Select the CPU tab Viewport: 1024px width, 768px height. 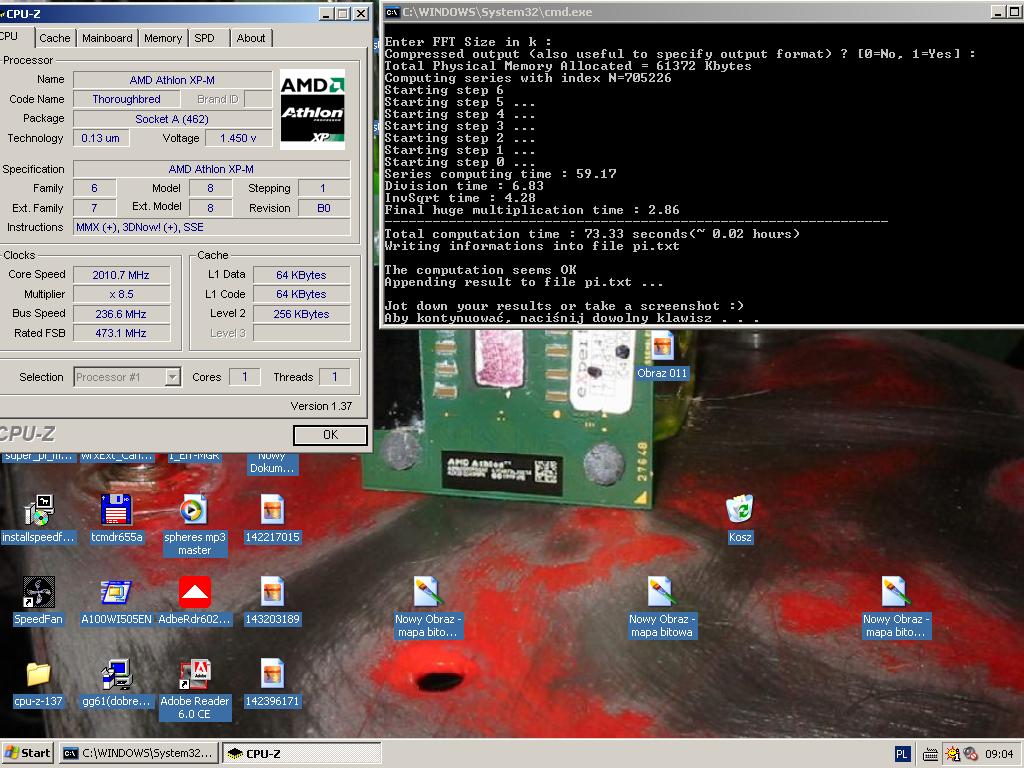pyautogui.click(x=13, y=37)
